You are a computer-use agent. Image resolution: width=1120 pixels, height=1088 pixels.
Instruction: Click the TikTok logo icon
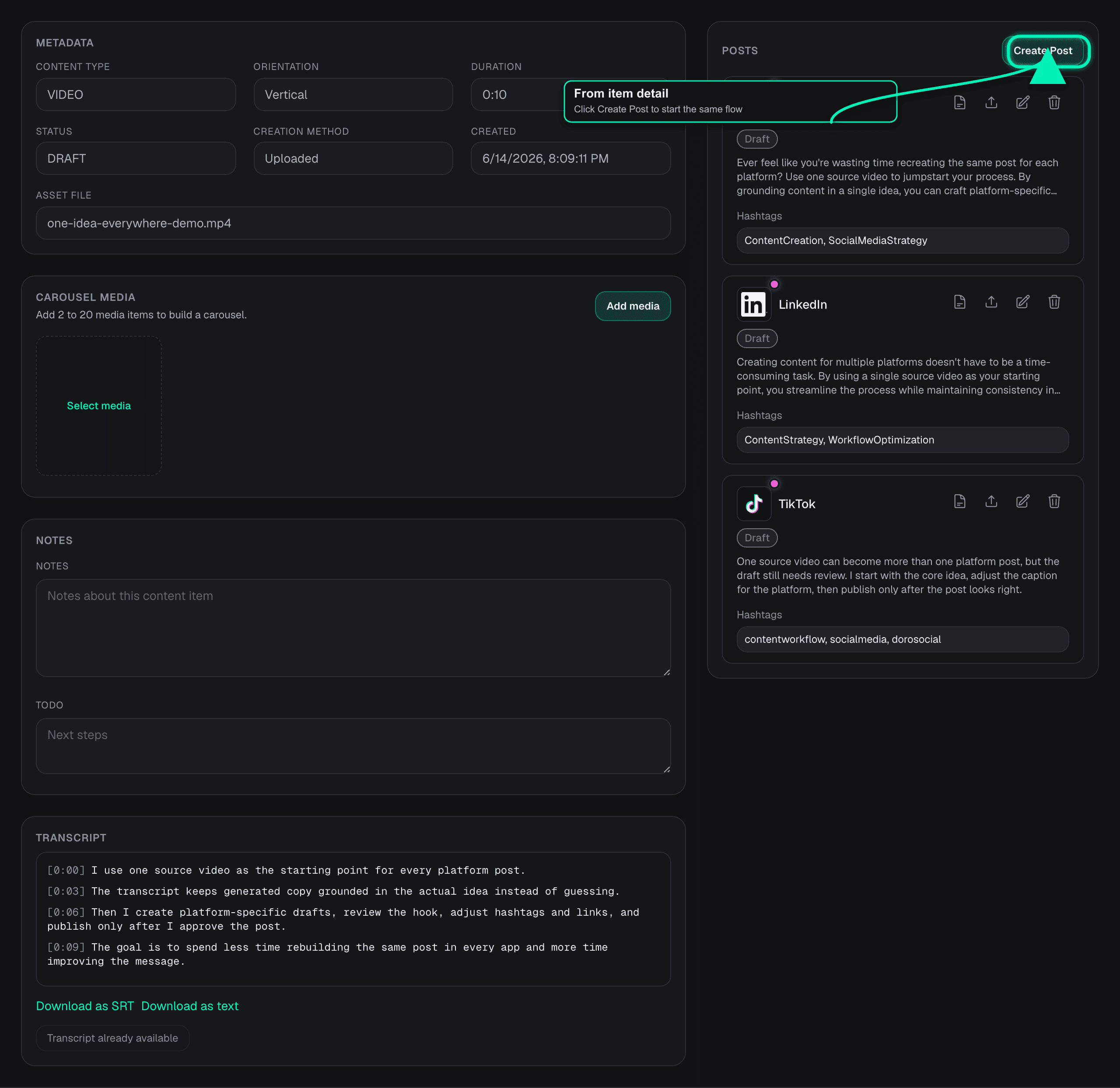pos(753,504)
